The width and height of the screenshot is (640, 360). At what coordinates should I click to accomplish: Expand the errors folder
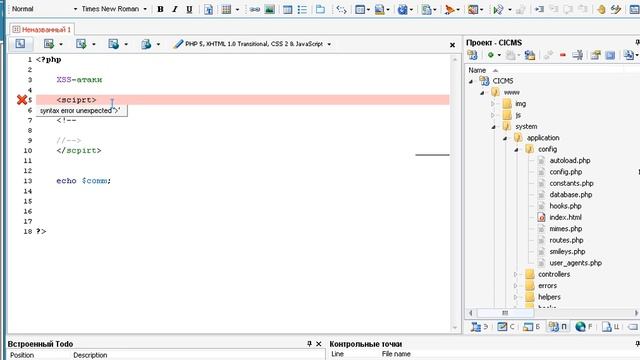516,286
